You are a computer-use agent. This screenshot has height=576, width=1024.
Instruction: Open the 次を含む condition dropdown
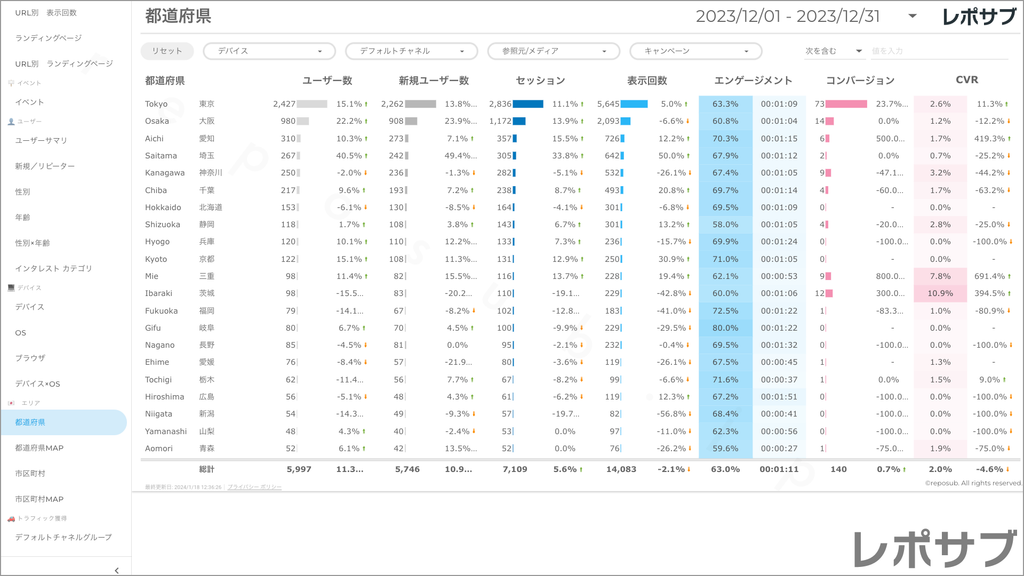tap(834, 51)
